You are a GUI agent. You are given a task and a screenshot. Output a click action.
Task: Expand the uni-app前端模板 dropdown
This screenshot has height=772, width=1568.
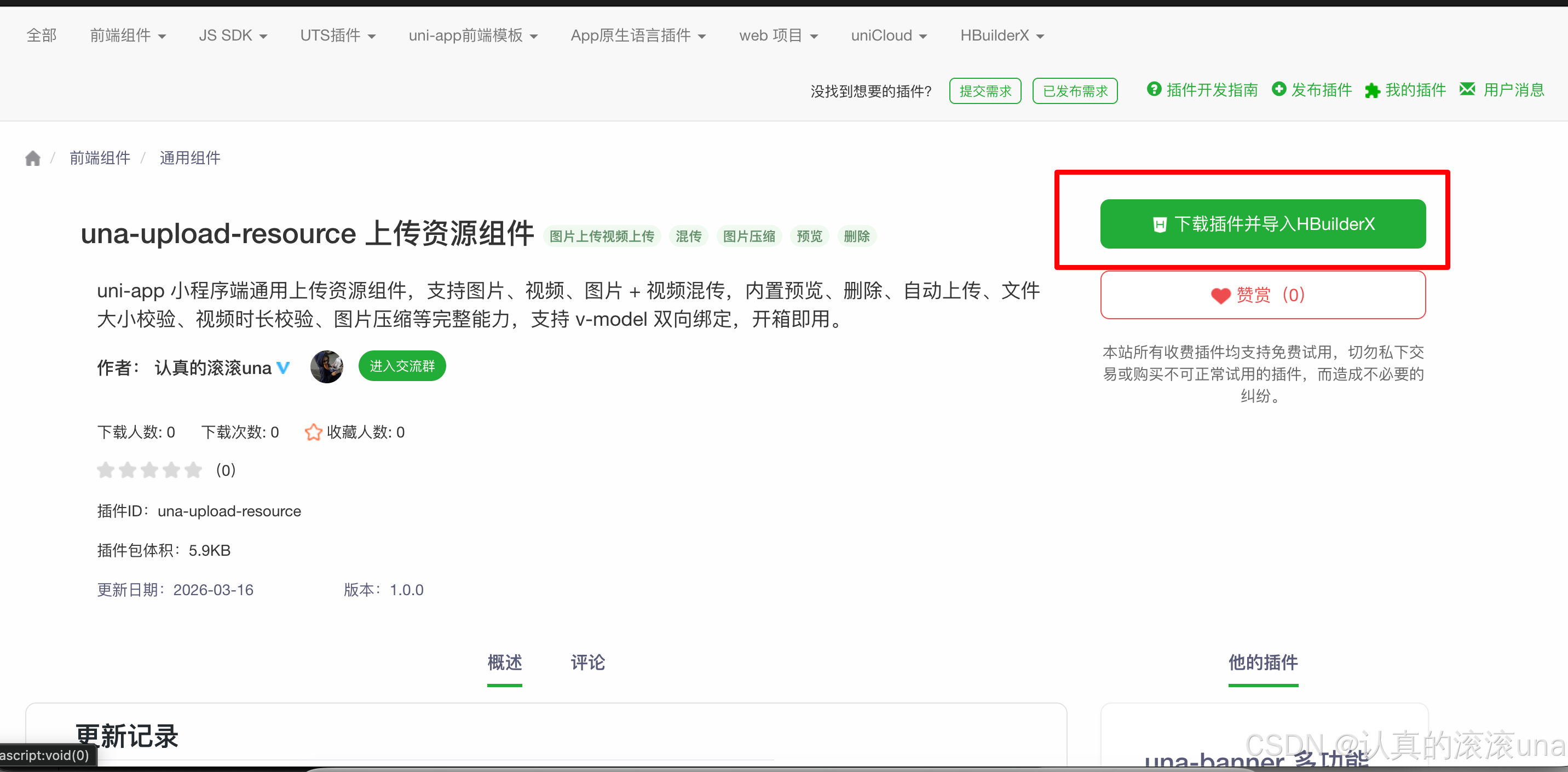click(473, 35)
